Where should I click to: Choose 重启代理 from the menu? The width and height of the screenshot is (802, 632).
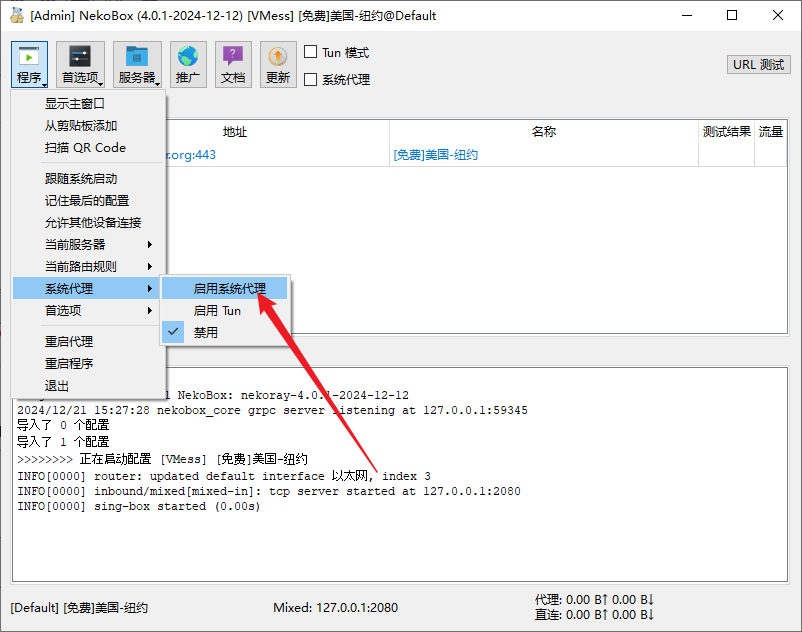pyautogui.click(x=88, y=342)
